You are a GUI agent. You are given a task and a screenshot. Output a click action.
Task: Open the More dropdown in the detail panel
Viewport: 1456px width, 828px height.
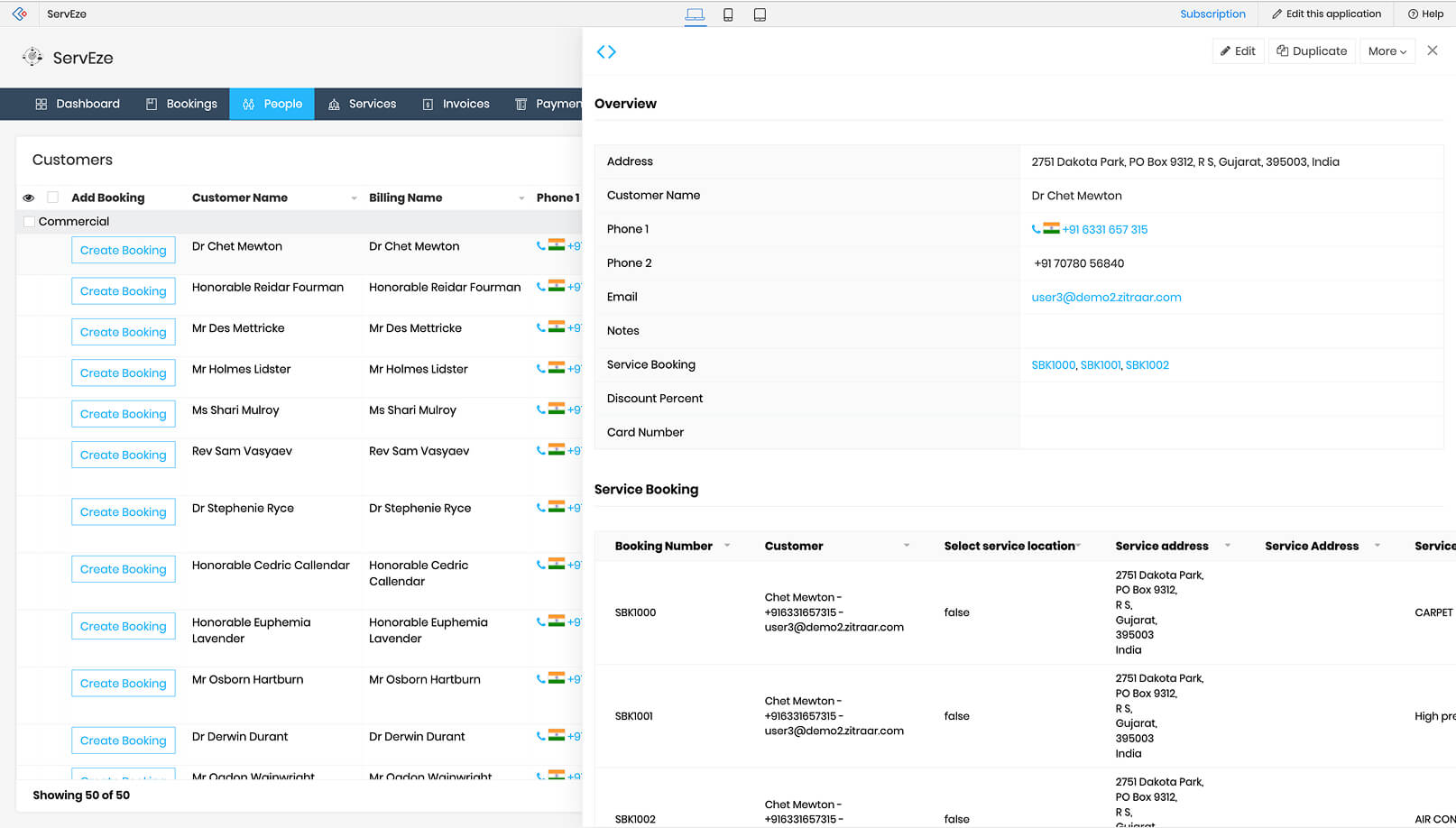pyautogui.click(x=1387, y=51)
